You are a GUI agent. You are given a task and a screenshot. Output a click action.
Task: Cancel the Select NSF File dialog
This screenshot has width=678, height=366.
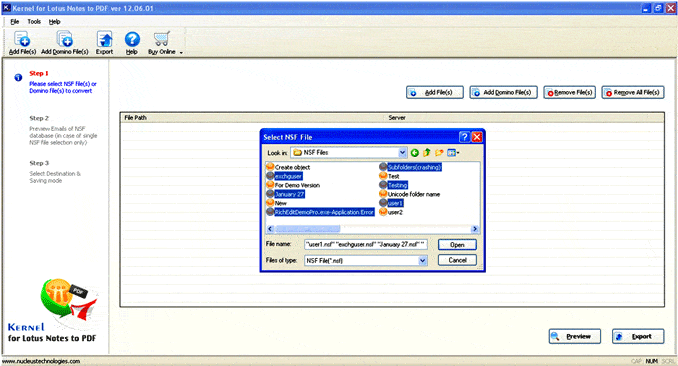(x=457, y=260)
